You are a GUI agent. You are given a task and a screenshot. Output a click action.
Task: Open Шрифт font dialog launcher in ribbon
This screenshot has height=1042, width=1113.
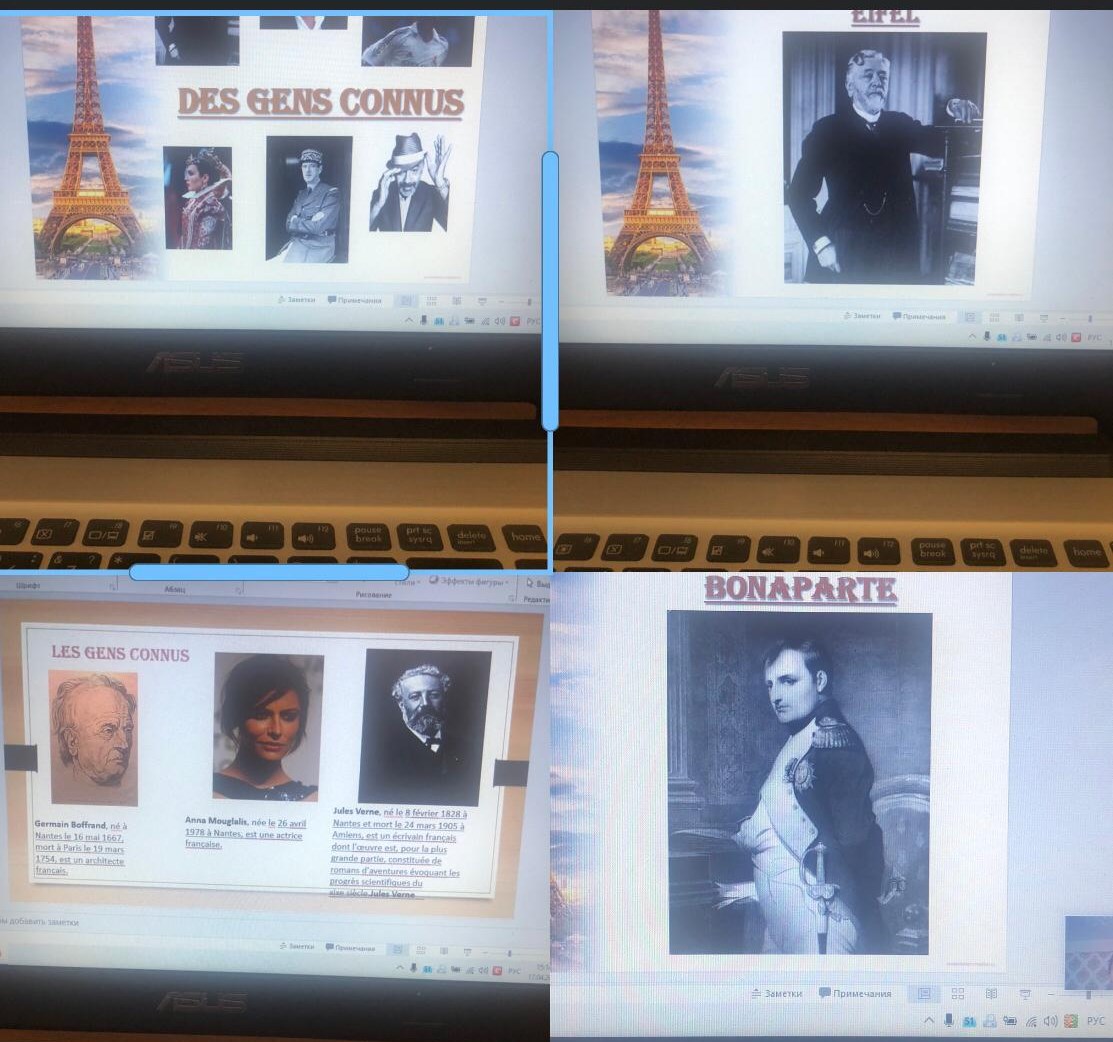pos(112,586)
